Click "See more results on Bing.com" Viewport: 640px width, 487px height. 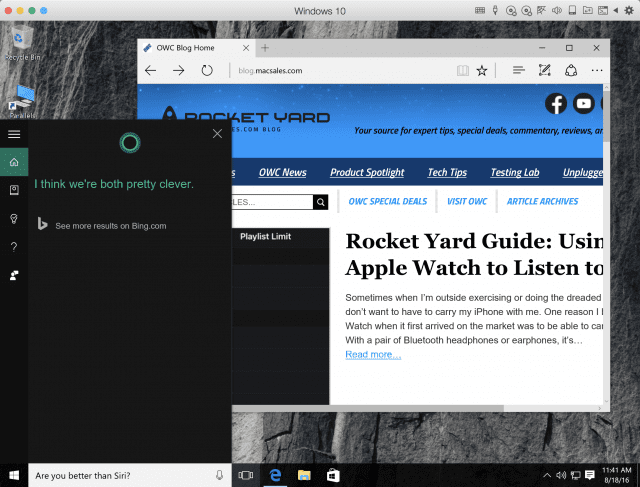pos(110,226)
